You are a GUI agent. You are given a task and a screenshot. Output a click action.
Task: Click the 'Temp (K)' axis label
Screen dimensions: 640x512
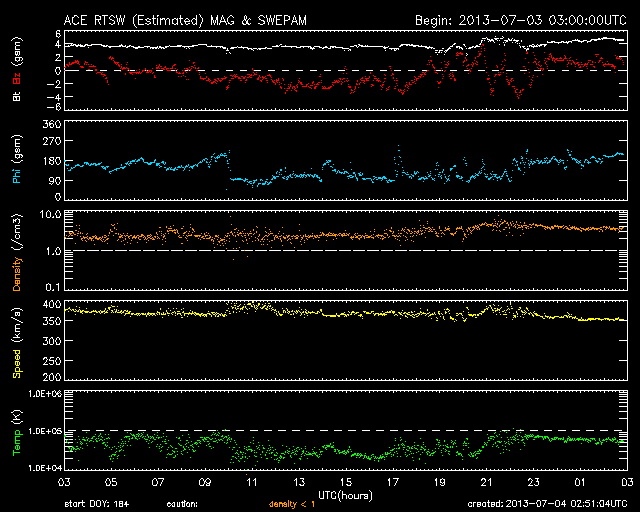17,433
